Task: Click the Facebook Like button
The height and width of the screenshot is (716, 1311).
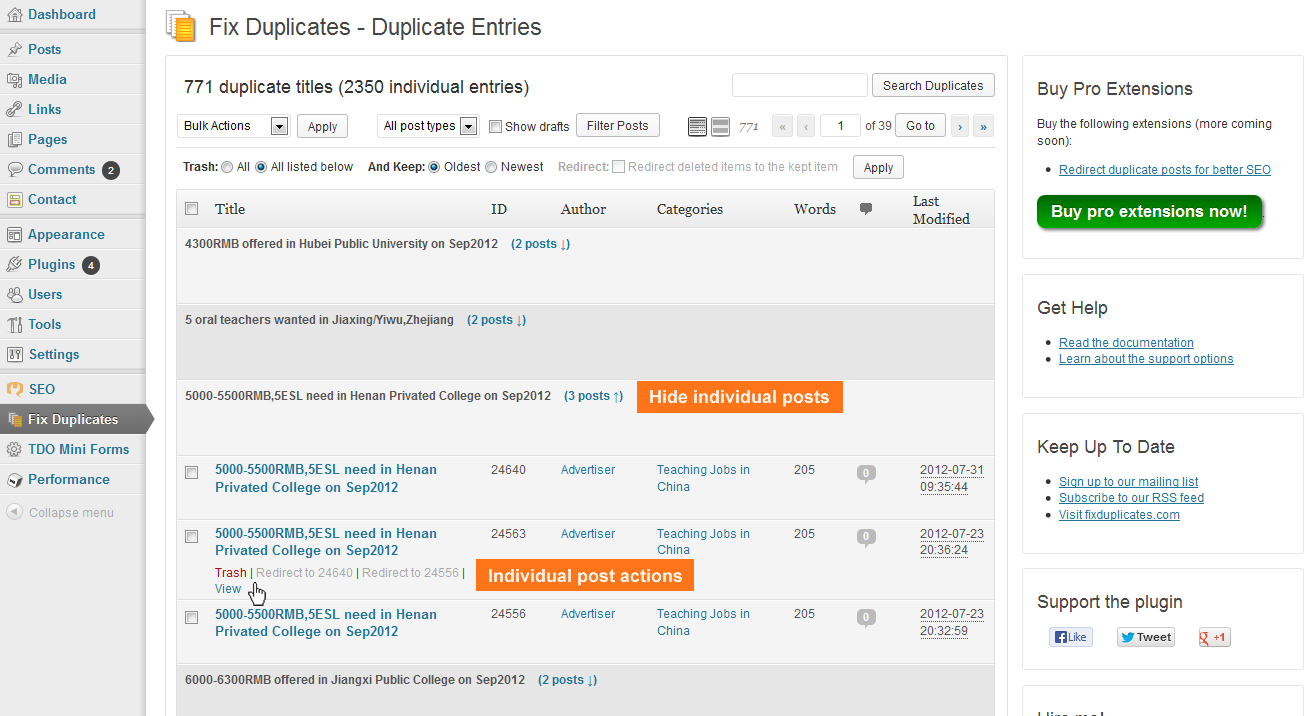Action: [x=1070, y=637]
